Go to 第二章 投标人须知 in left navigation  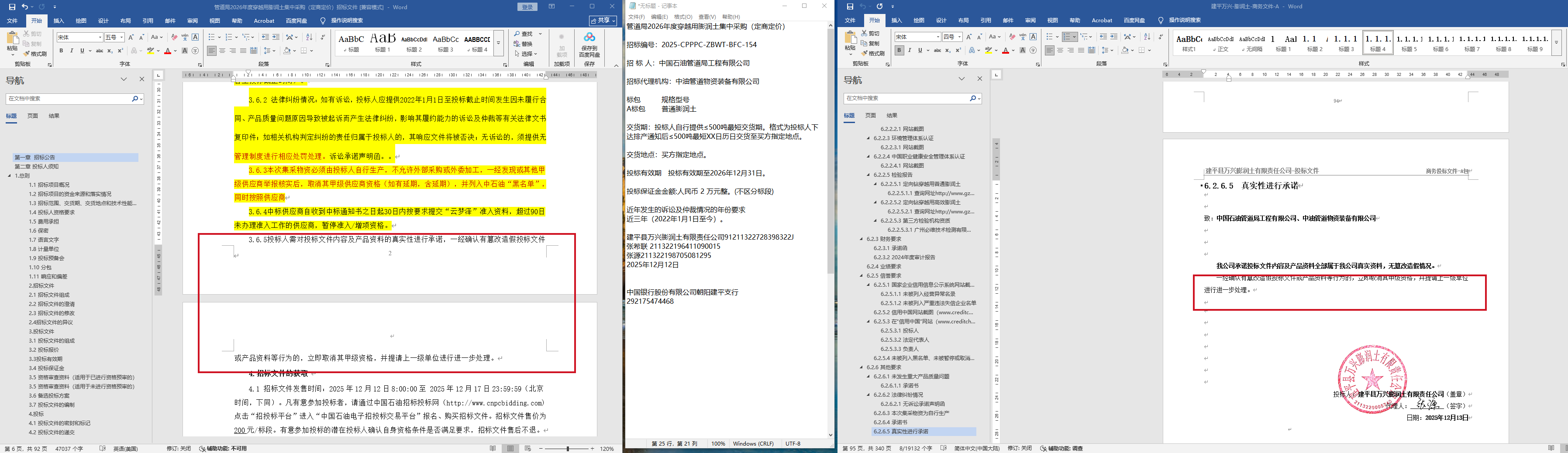(37, 167)
